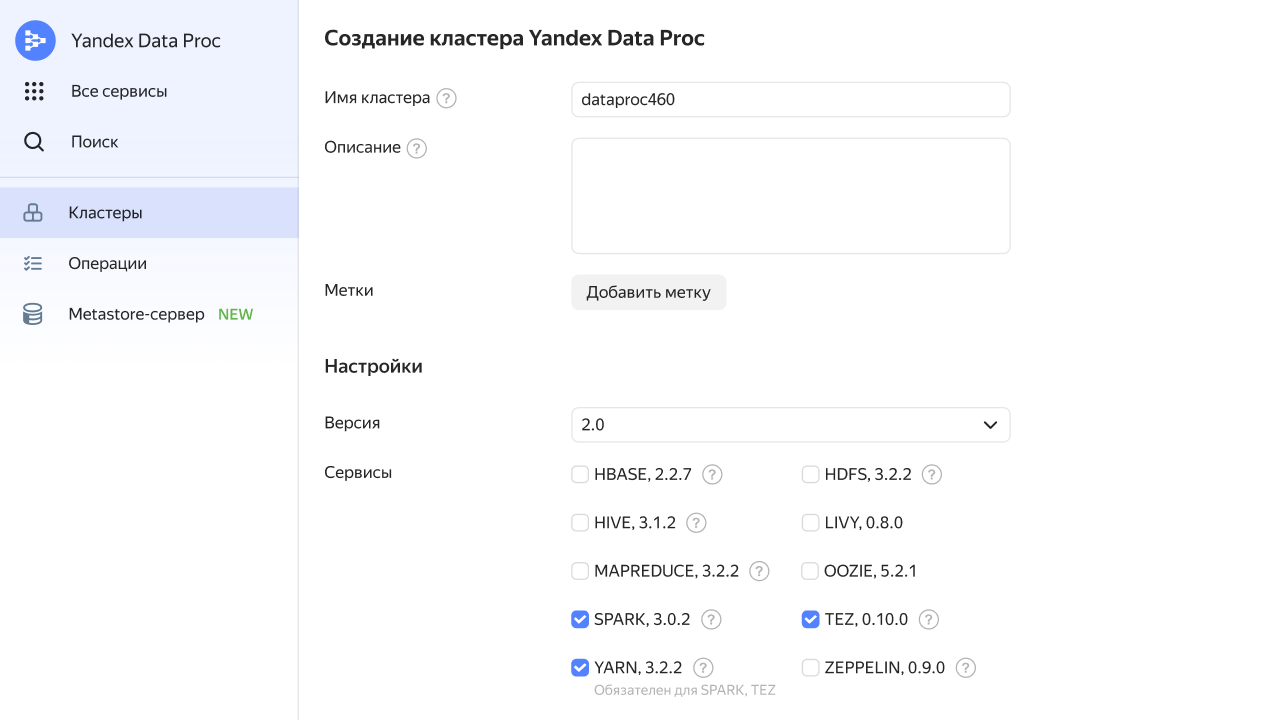
Task: Open help icon next to YARN
Action: (x=703, y=668)
